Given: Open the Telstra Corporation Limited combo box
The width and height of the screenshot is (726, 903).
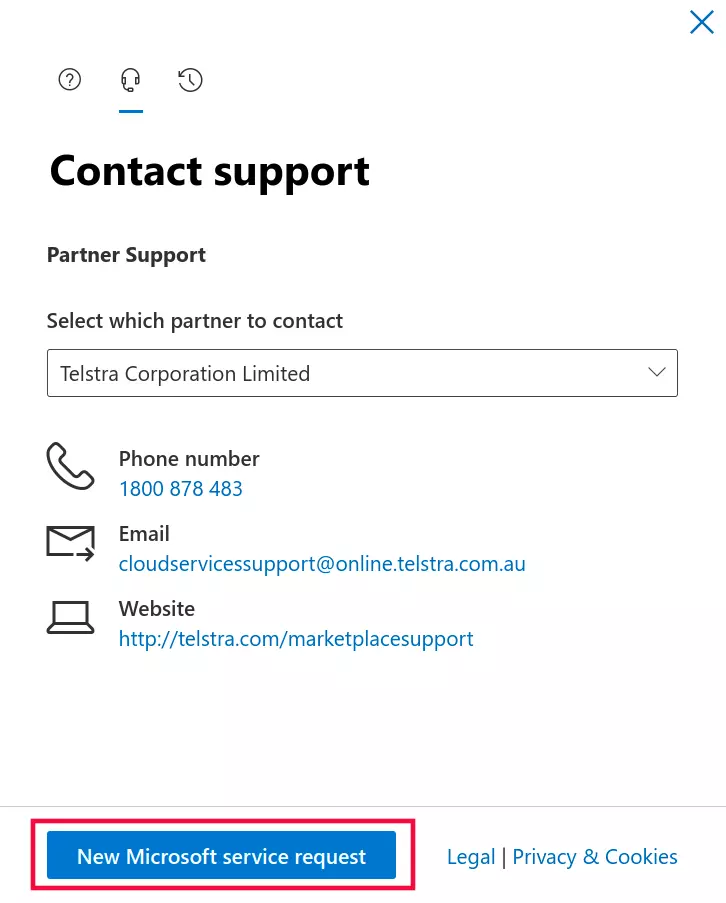Looking at the screenshot, I should pos(362,373).
